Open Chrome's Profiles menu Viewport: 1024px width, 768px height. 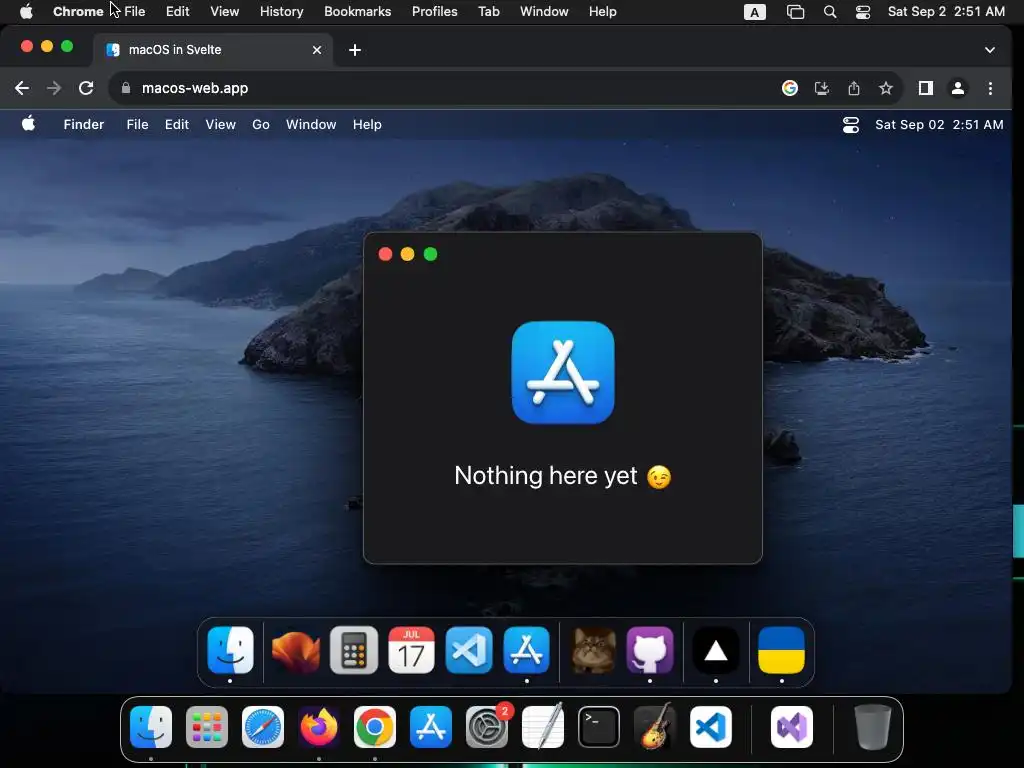click(434, 12)
